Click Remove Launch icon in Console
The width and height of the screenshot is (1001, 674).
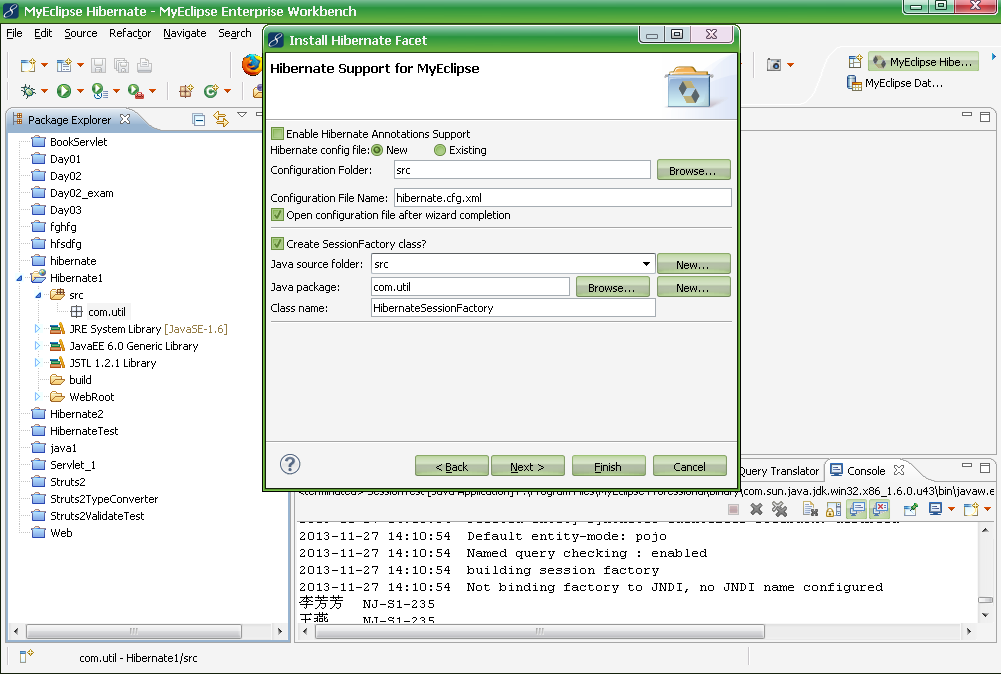click(756, 509)
